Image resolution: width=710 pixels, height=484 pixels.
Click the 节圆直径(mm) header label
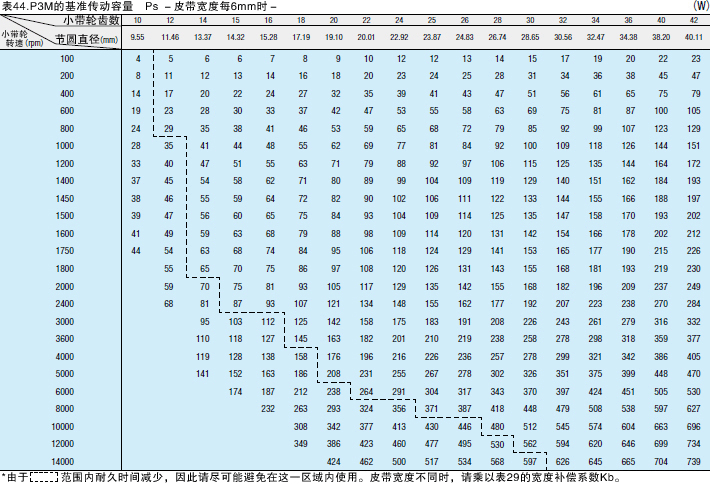[86, 38]
